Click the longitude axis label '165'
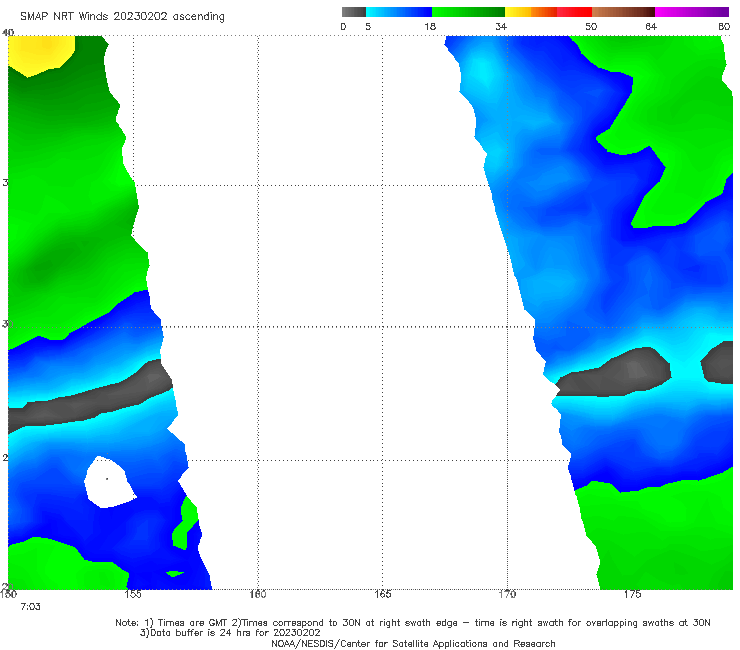Screen dimensions: 740x650 coord(382,594)
